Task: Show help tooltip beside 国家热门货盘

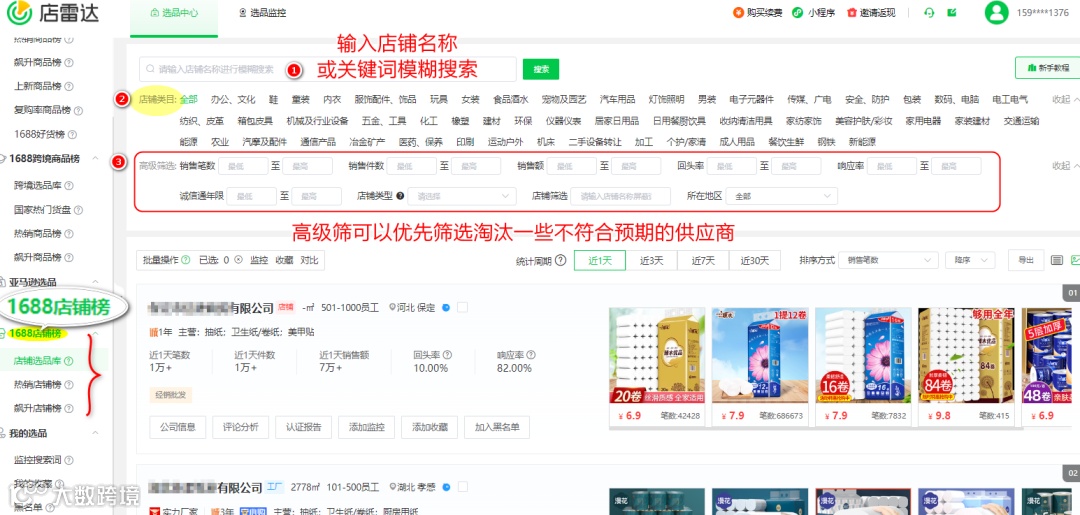Action: coord(78,209)
